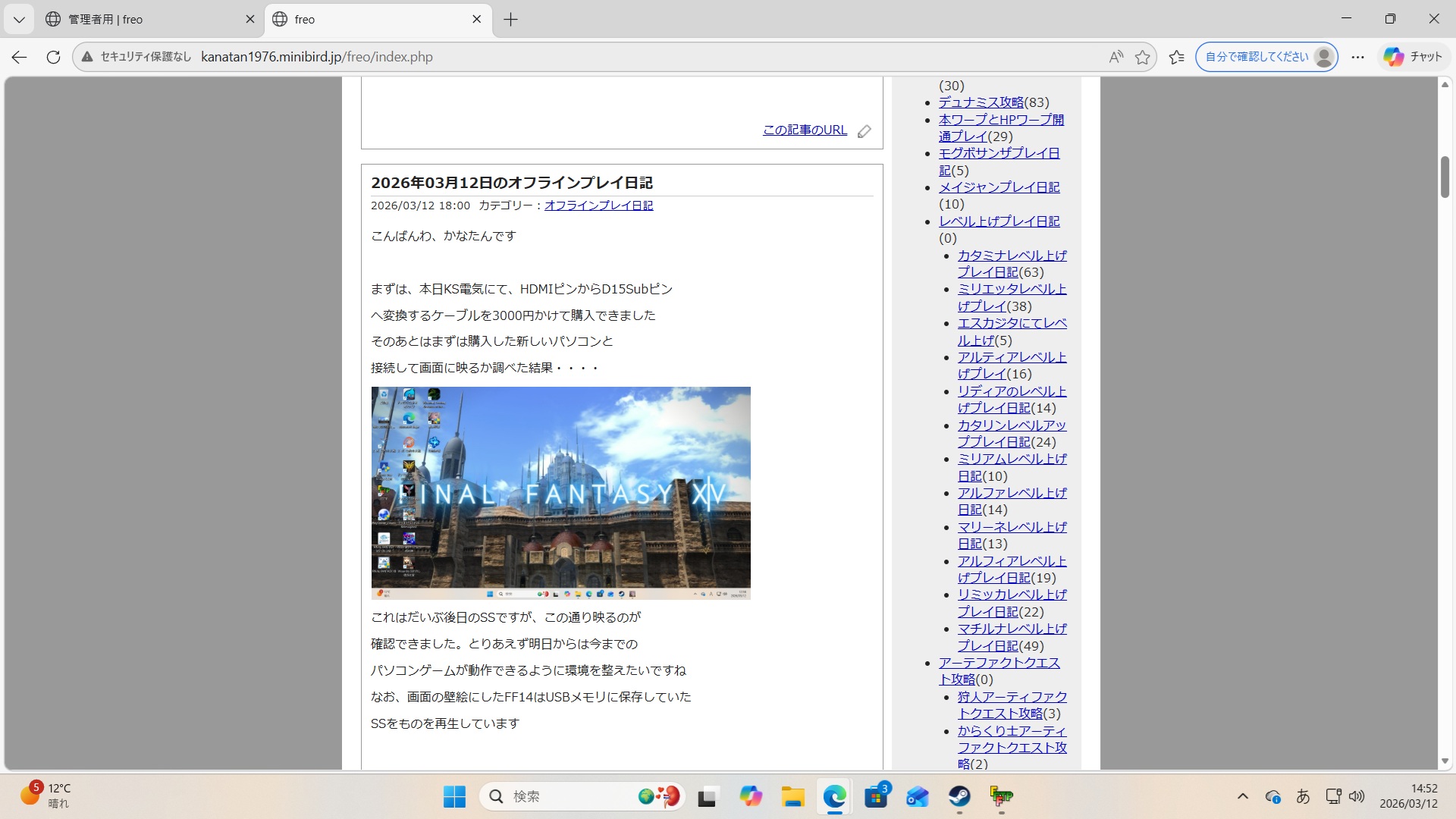This screenshot has width=1456, height=819.
Task: Open the read aloud icon in address bar
Action: [x=1116, y=57]
